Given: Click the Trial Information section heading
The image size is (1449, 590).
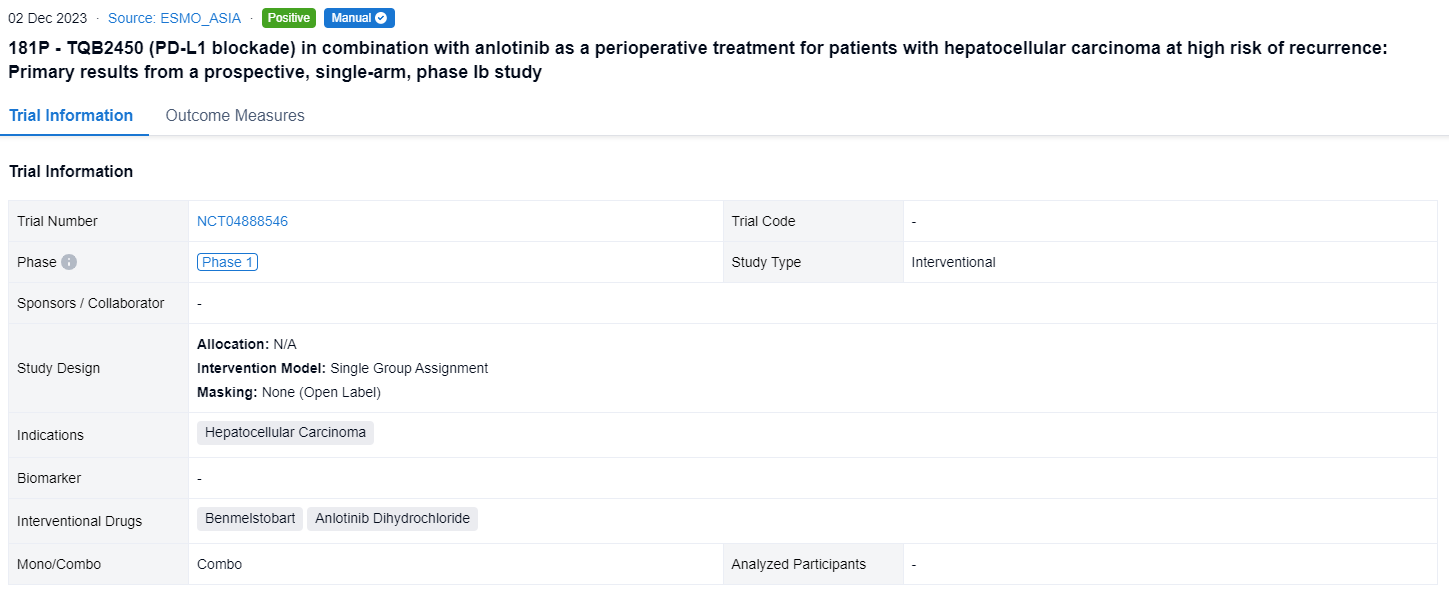Looking at the screenshot, I should [x=71, y=172].
